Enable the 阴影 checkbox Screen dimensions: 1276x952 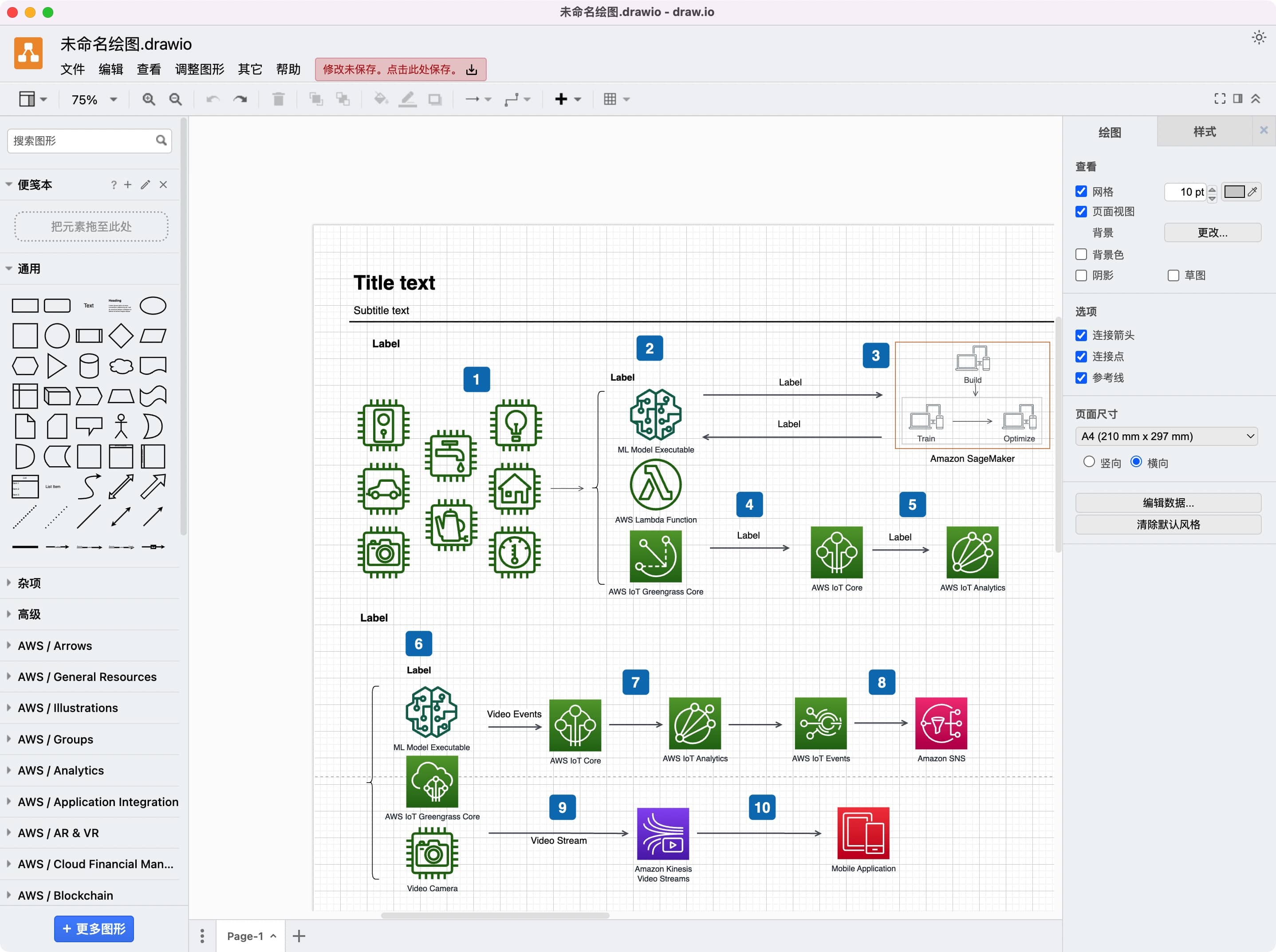(x=1081, y=275)
